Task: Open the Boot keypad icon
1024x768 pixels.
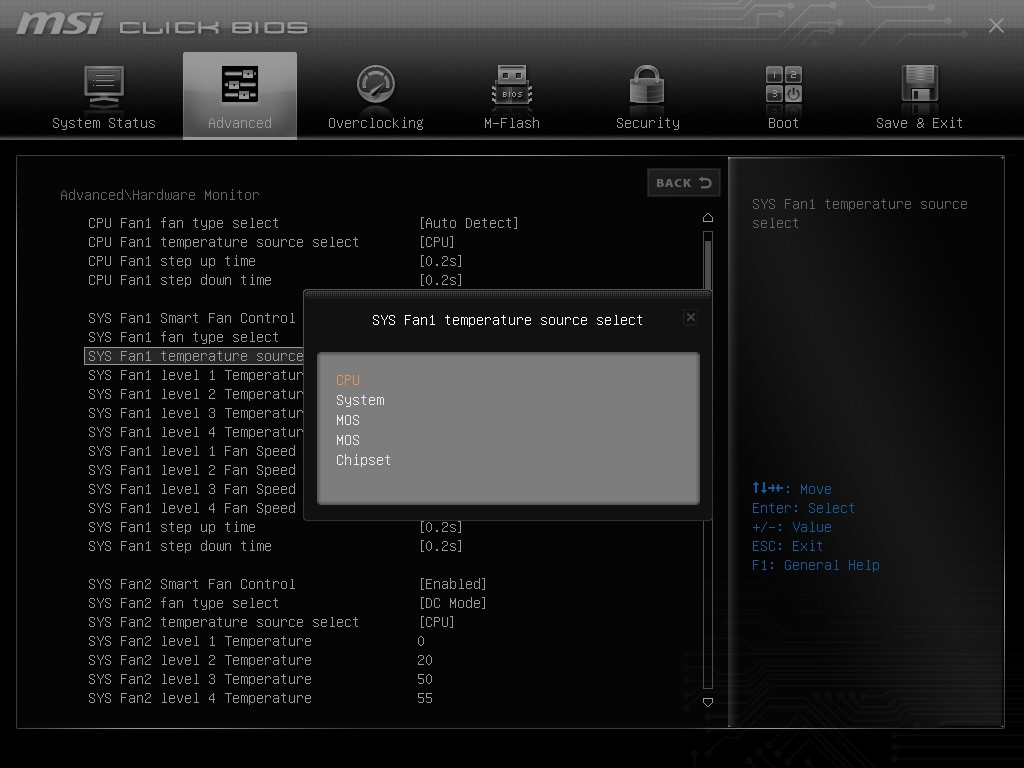Action: 784,84
